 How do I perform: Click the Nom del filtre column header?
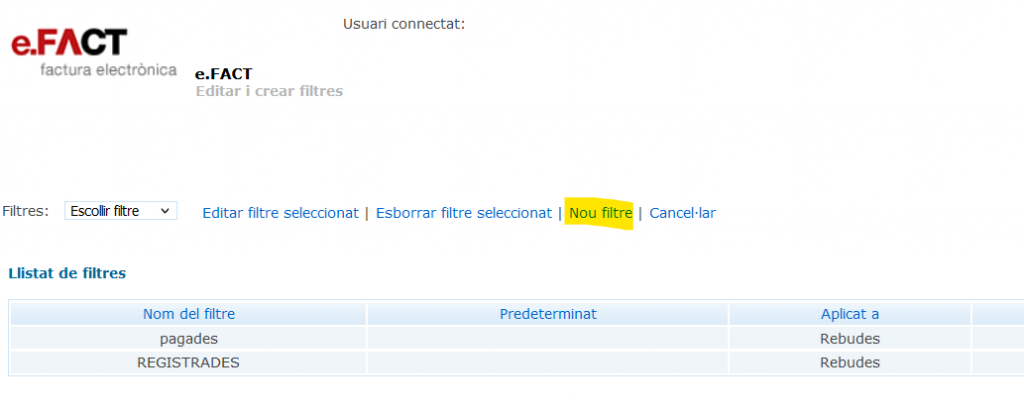(189, 314)
